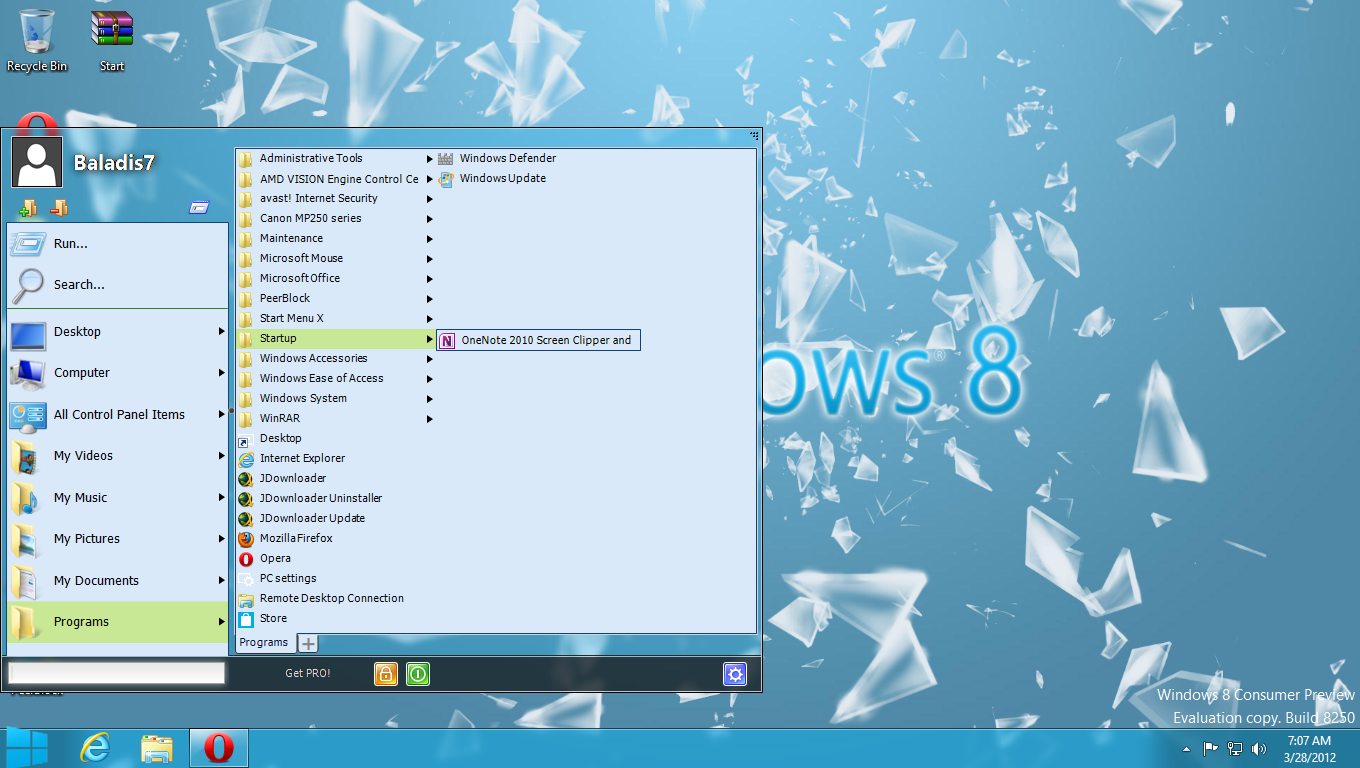This screenshot has width=1360, height=768.
Task: Open the avast! Internet Security folder
Action: pos(336,198)
